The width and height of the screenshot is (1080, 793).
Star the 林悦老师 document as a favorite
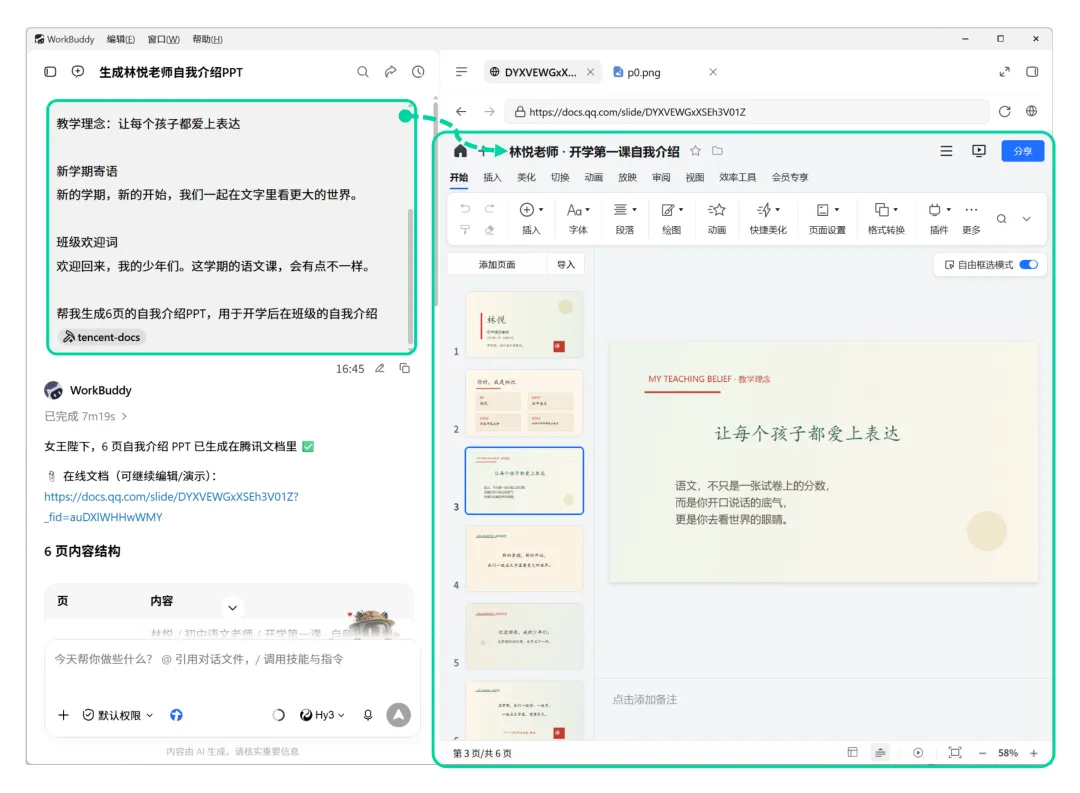(696, 151)
